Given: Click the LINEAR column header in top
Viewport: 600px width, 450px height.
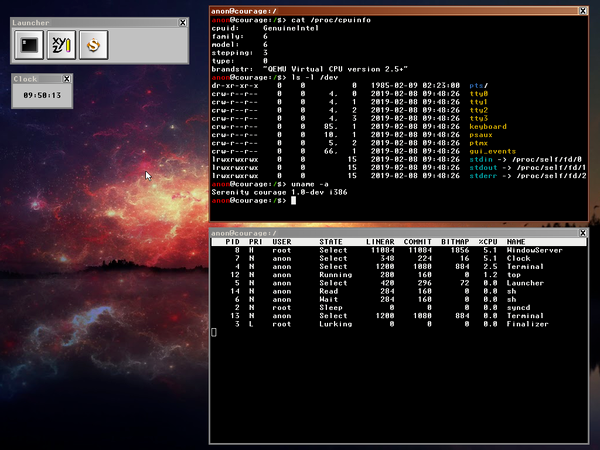Looking at the screenshot, I should coord(380,242).
